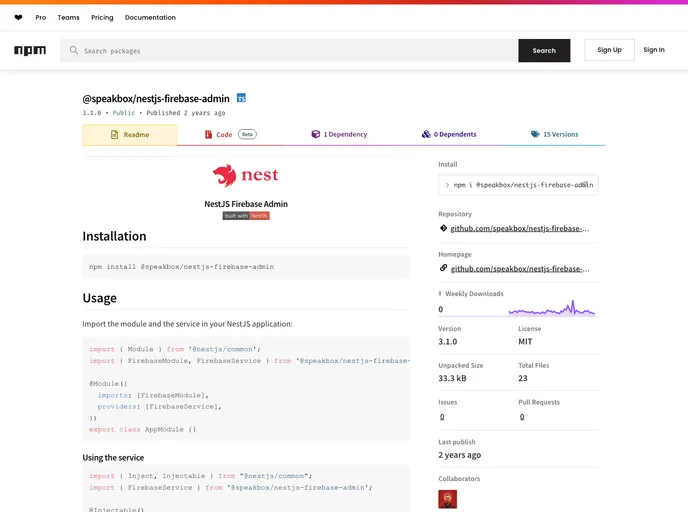Click the weekly downloads arrow icon

point(440,294)
